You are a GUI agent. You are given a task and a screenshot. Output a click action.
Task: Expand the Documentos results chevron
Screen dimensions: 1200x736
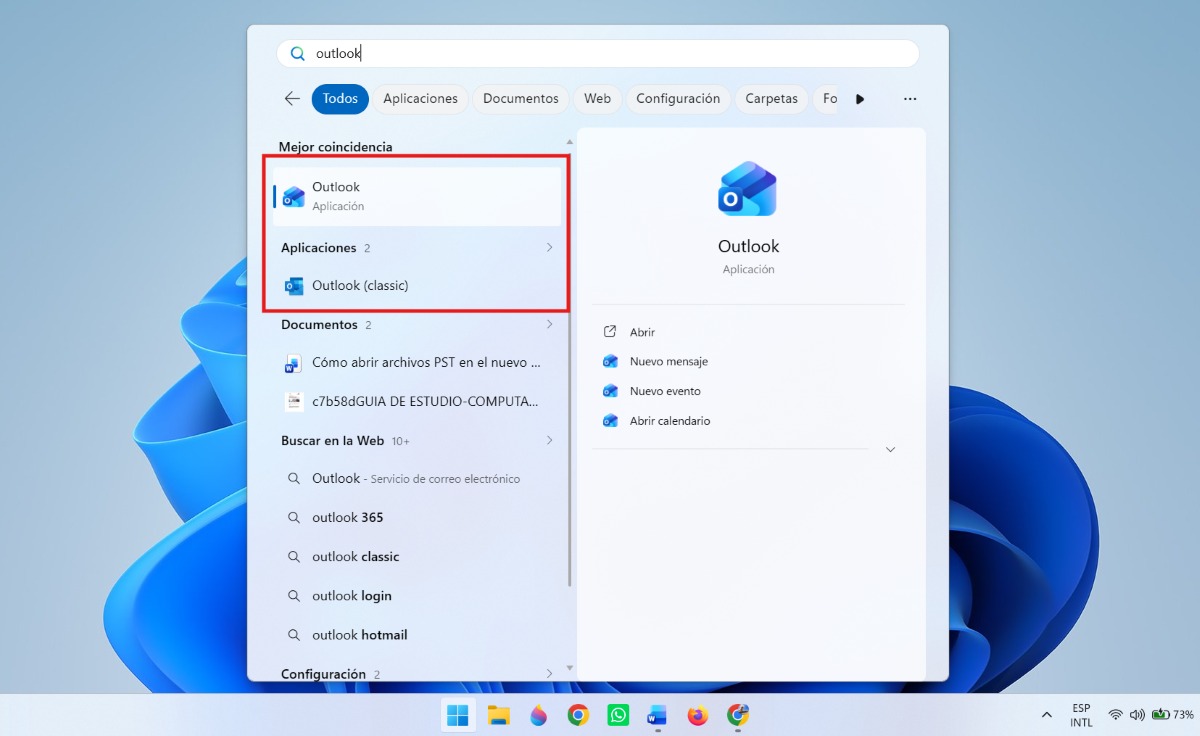(x=549, y=325)
